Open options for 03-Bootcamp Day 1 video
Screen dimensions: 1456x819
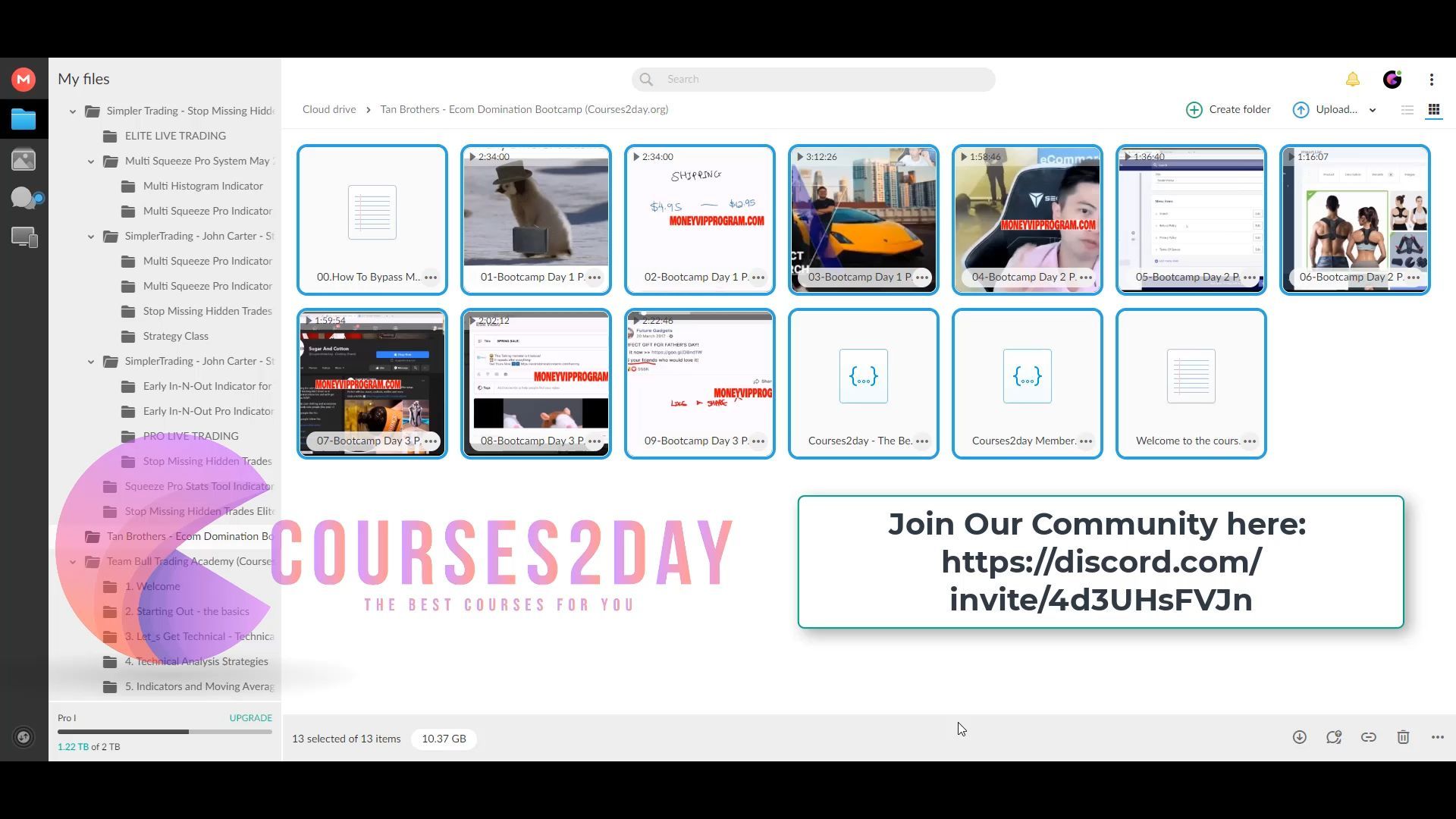click(922, 278)
